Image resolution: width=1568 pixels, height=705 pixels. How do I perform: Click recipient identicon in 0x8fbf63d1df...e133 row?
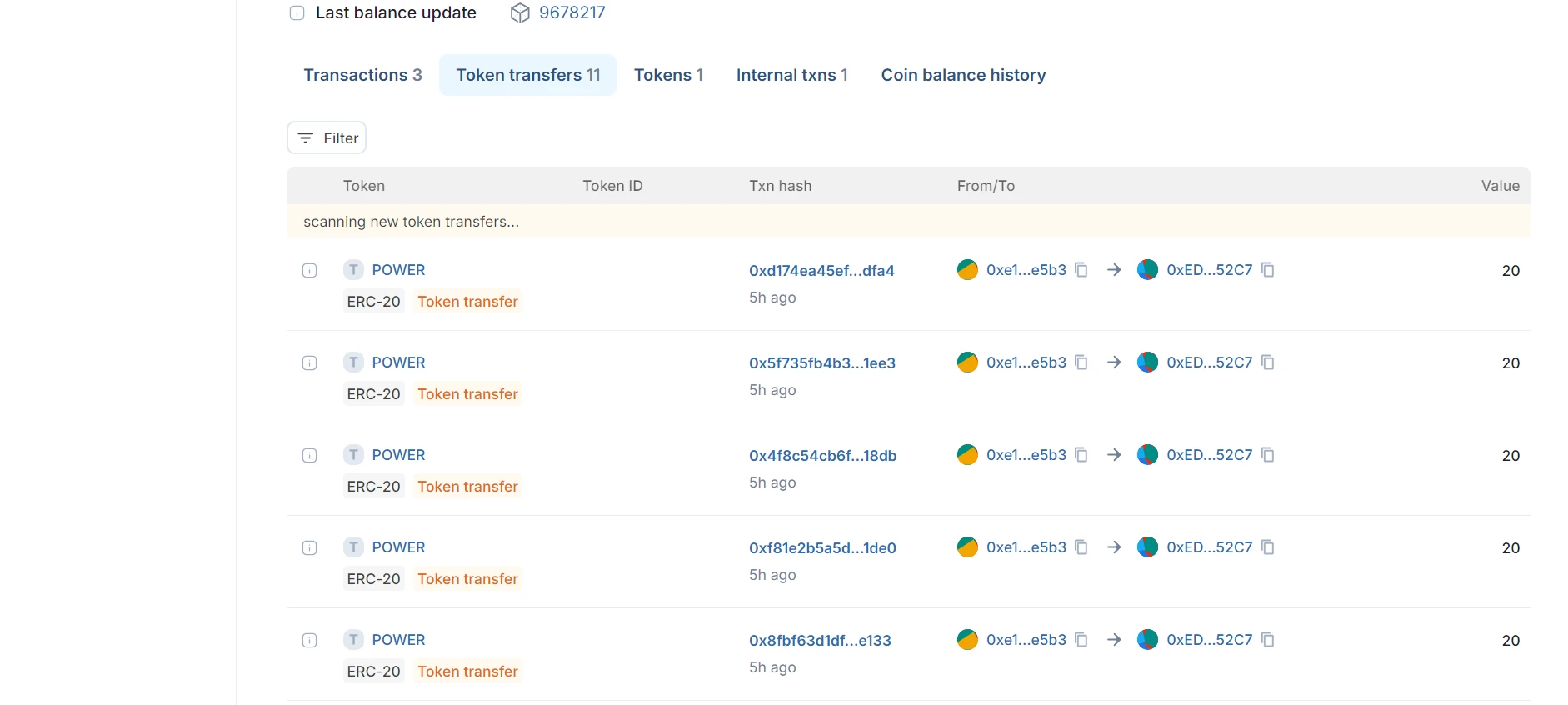pyautogui.click(x=1147, y=640)
